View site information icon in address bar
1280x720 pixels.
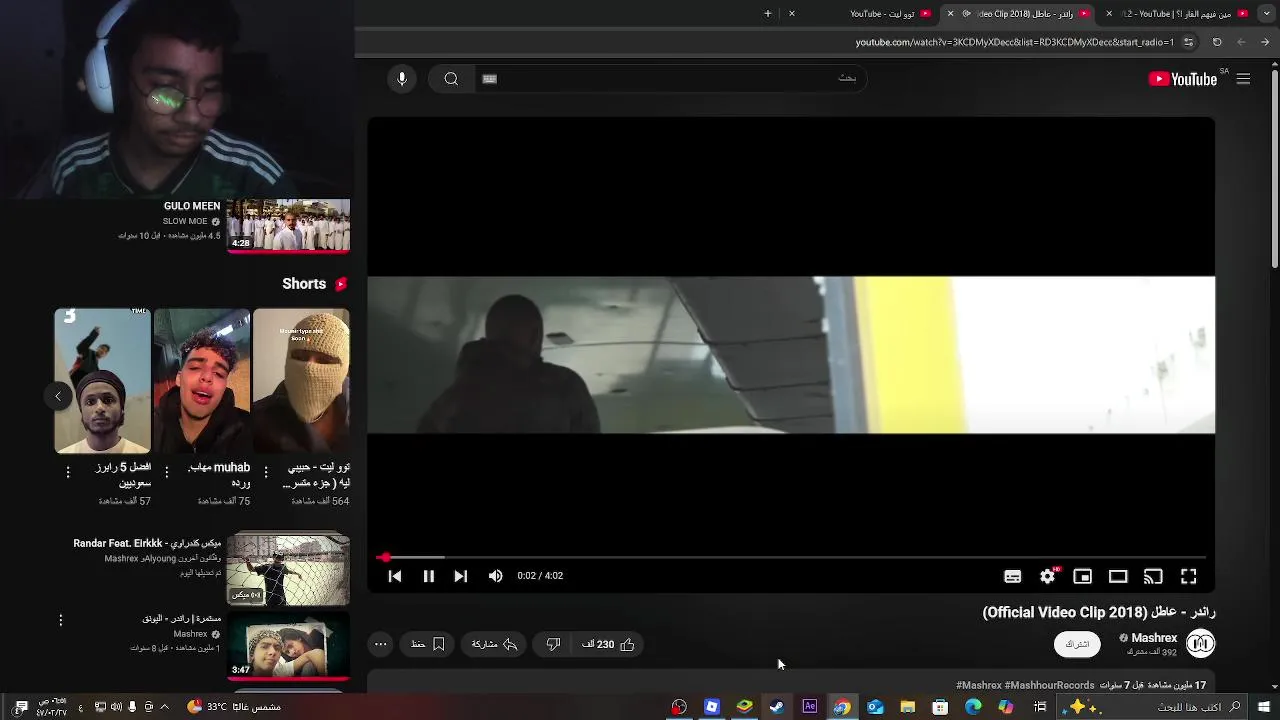point(1188,42)
